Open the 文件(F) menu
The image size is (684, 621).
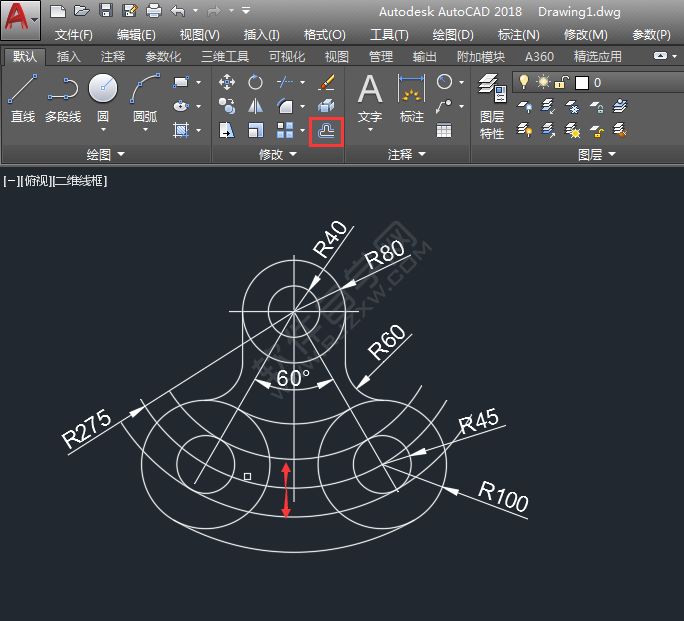coord(74,35)
